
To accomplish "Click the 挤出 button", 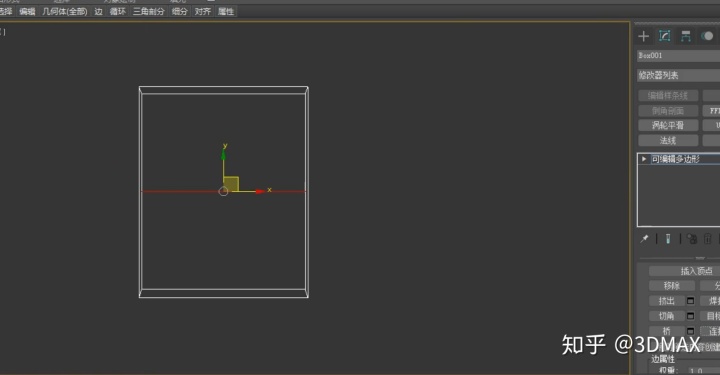I will tap(666, 301).
